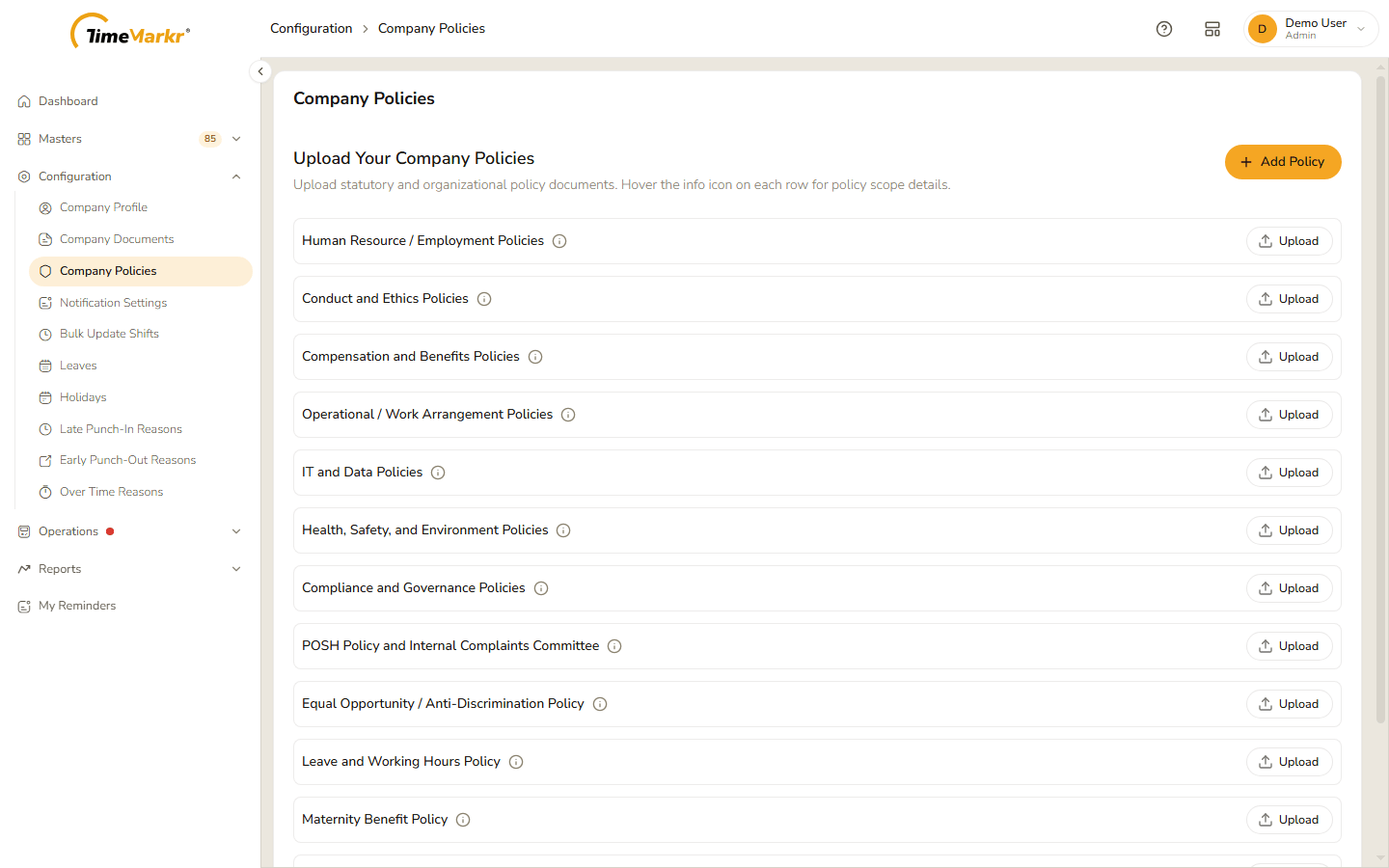Select Bulk Update Shifts
This screenshot has height=868, width=1389.
(x=109, y=334)
